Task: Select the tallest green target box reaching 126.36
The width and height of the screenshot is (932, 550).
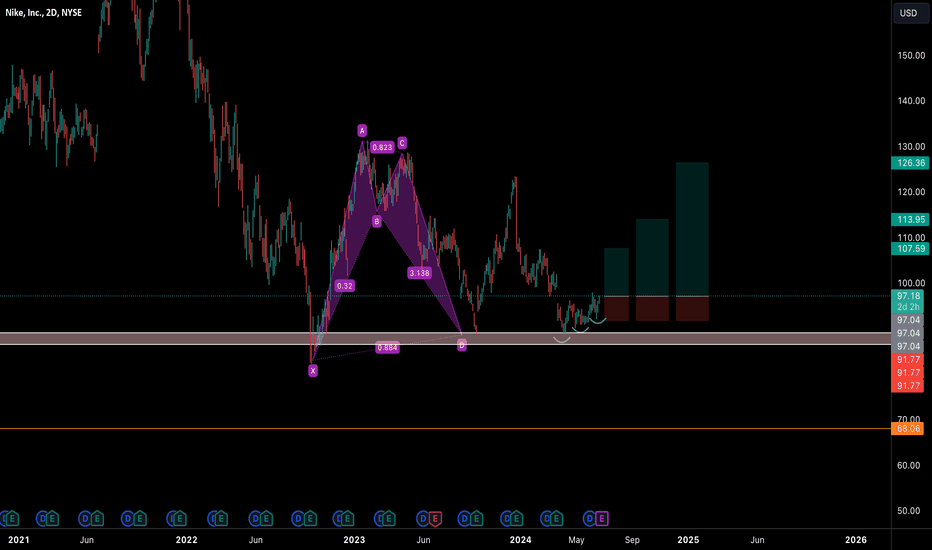Action: 692,229
